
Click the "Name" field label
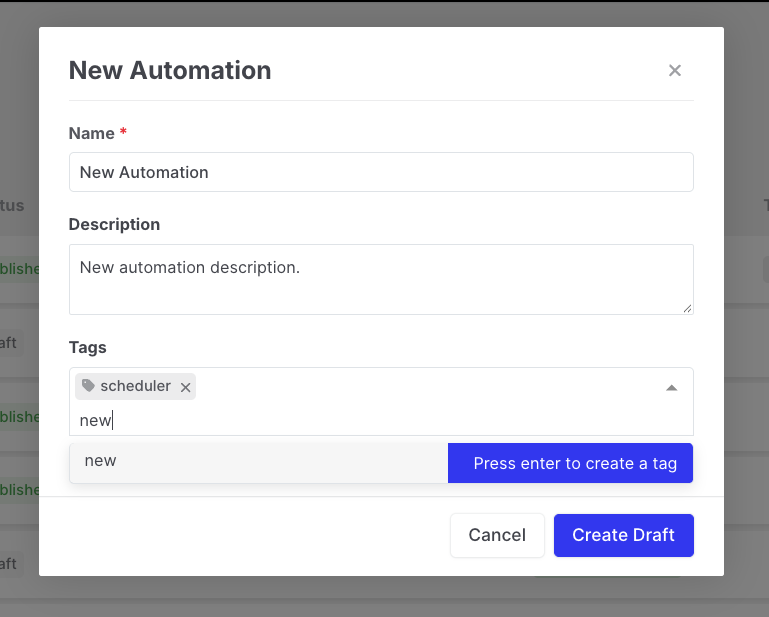click(92, 133)
